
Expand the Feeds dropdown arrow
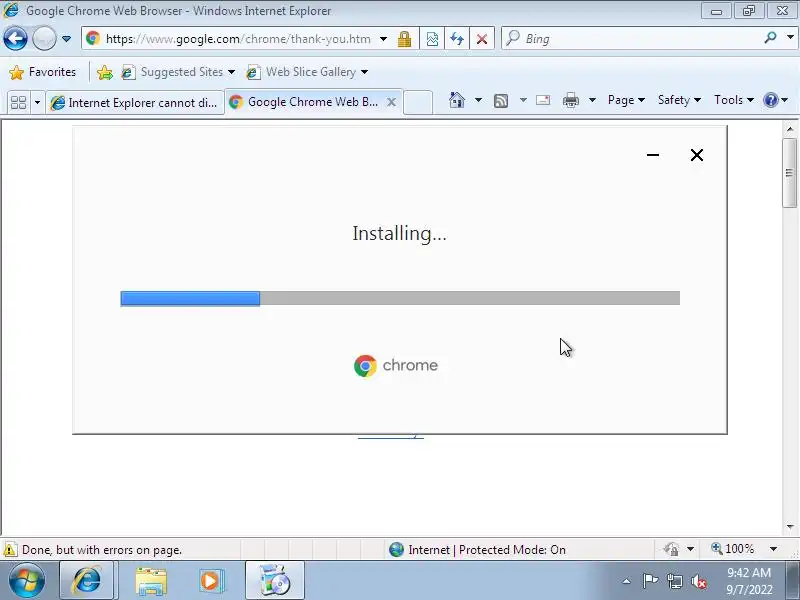tap(523, 100)
